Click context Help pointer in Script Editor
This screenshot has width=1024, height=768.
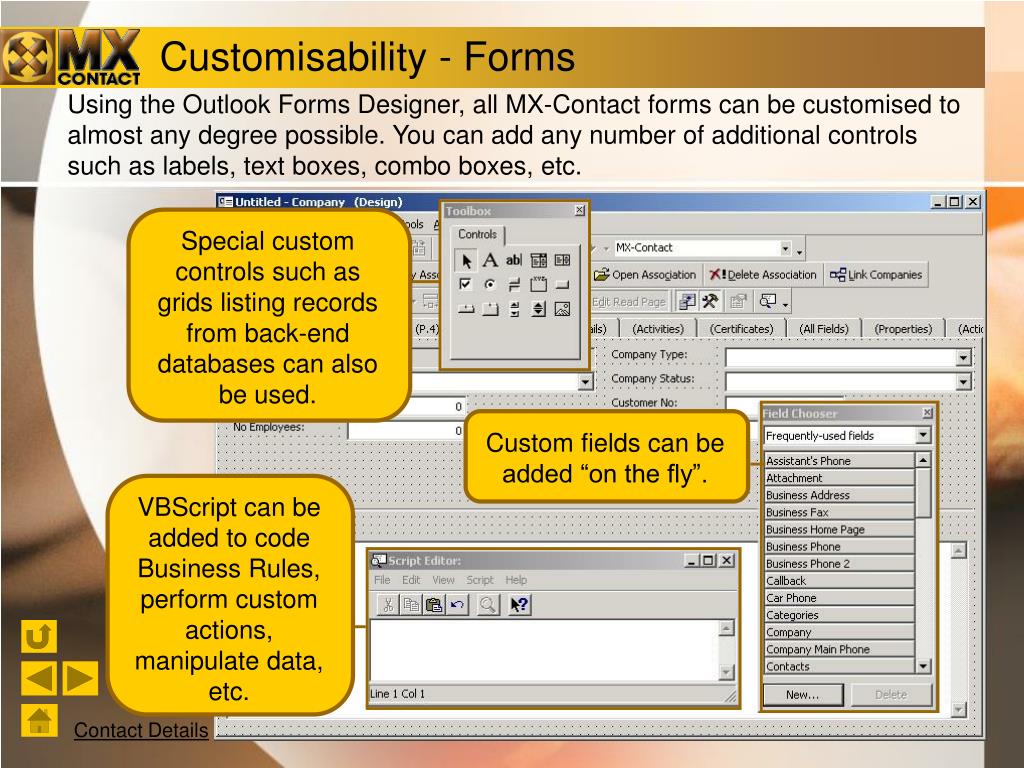(x=519, y=605)
